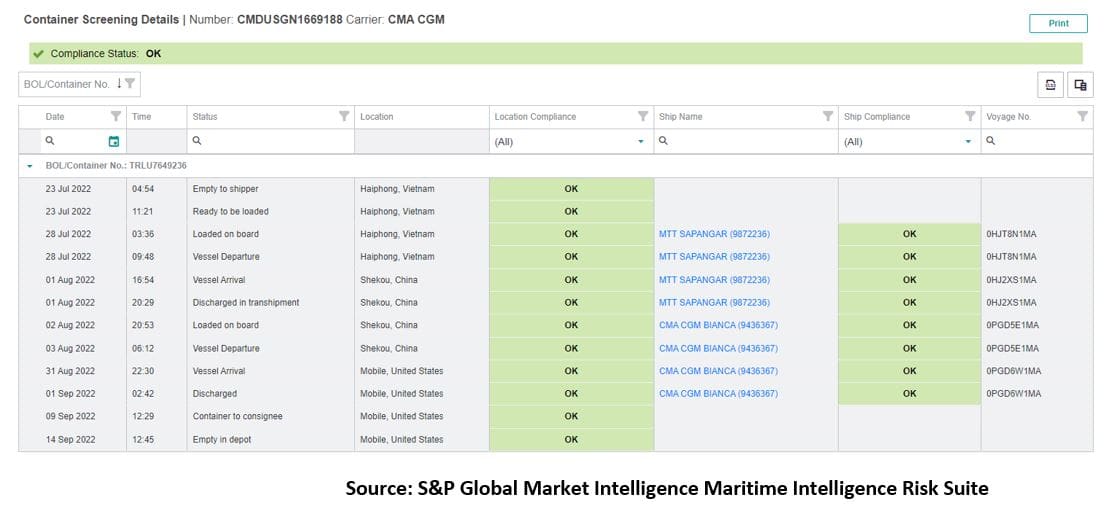1120x516 pixels.
Task: Sort by the Location column header
Action: click(x=377, y=117)
